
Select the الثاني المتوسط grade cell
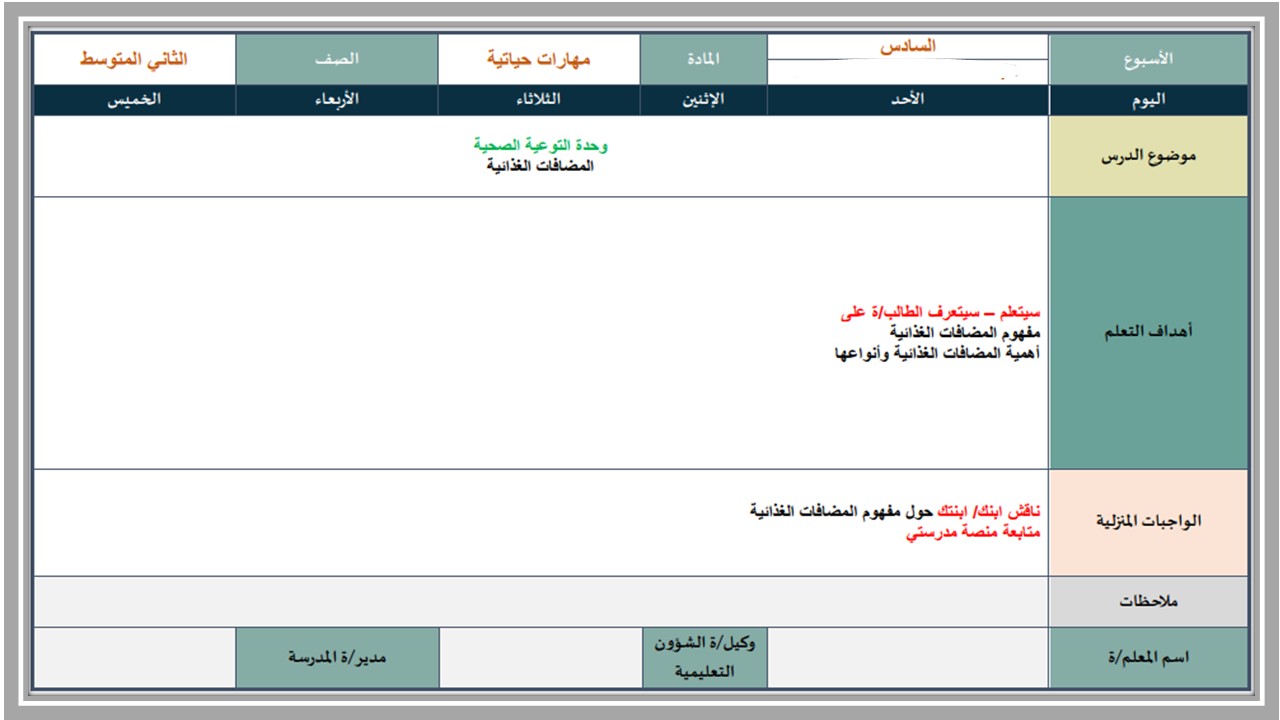pyautogui.click(x=134, y=59)
